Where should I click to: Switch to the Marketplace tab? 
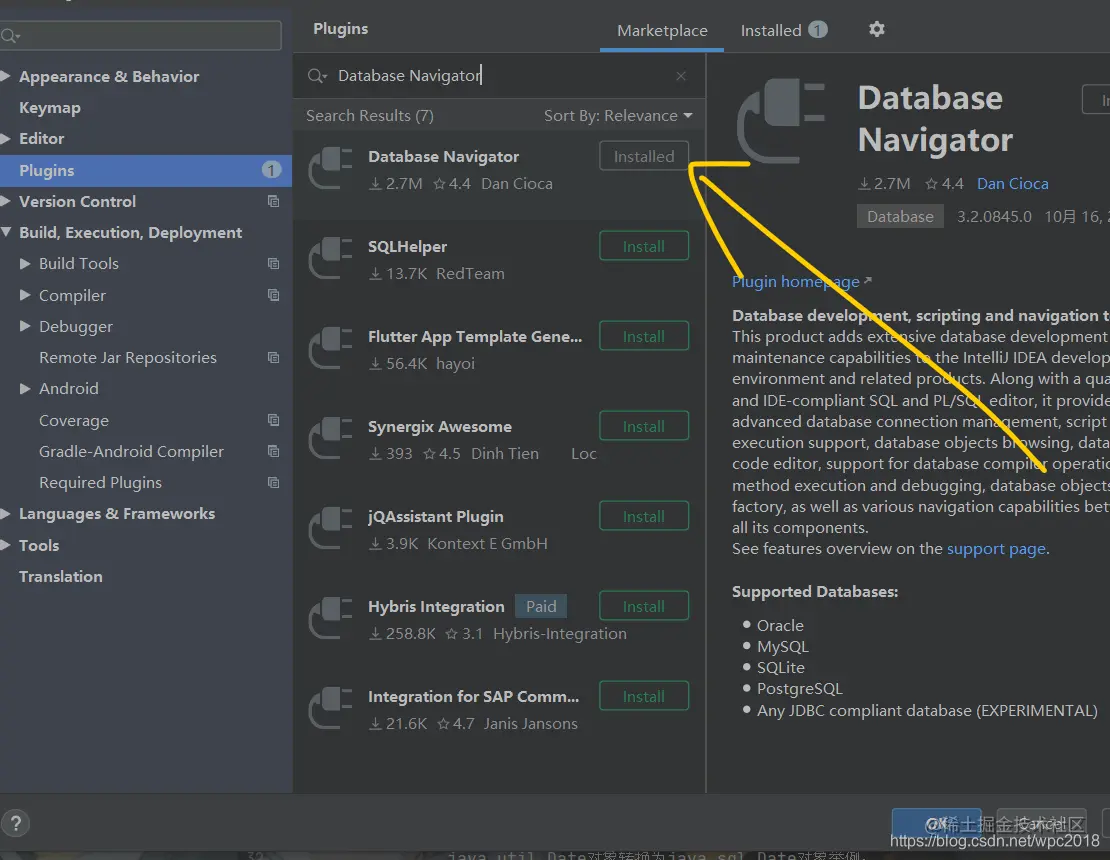(662, 30)
